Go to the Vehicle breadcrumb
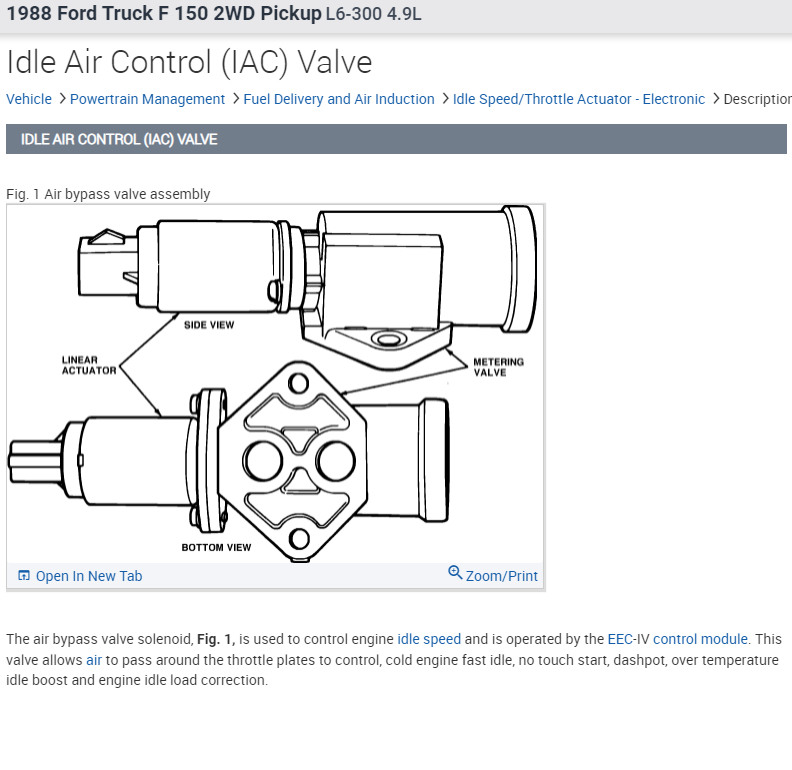 [29, 99]
